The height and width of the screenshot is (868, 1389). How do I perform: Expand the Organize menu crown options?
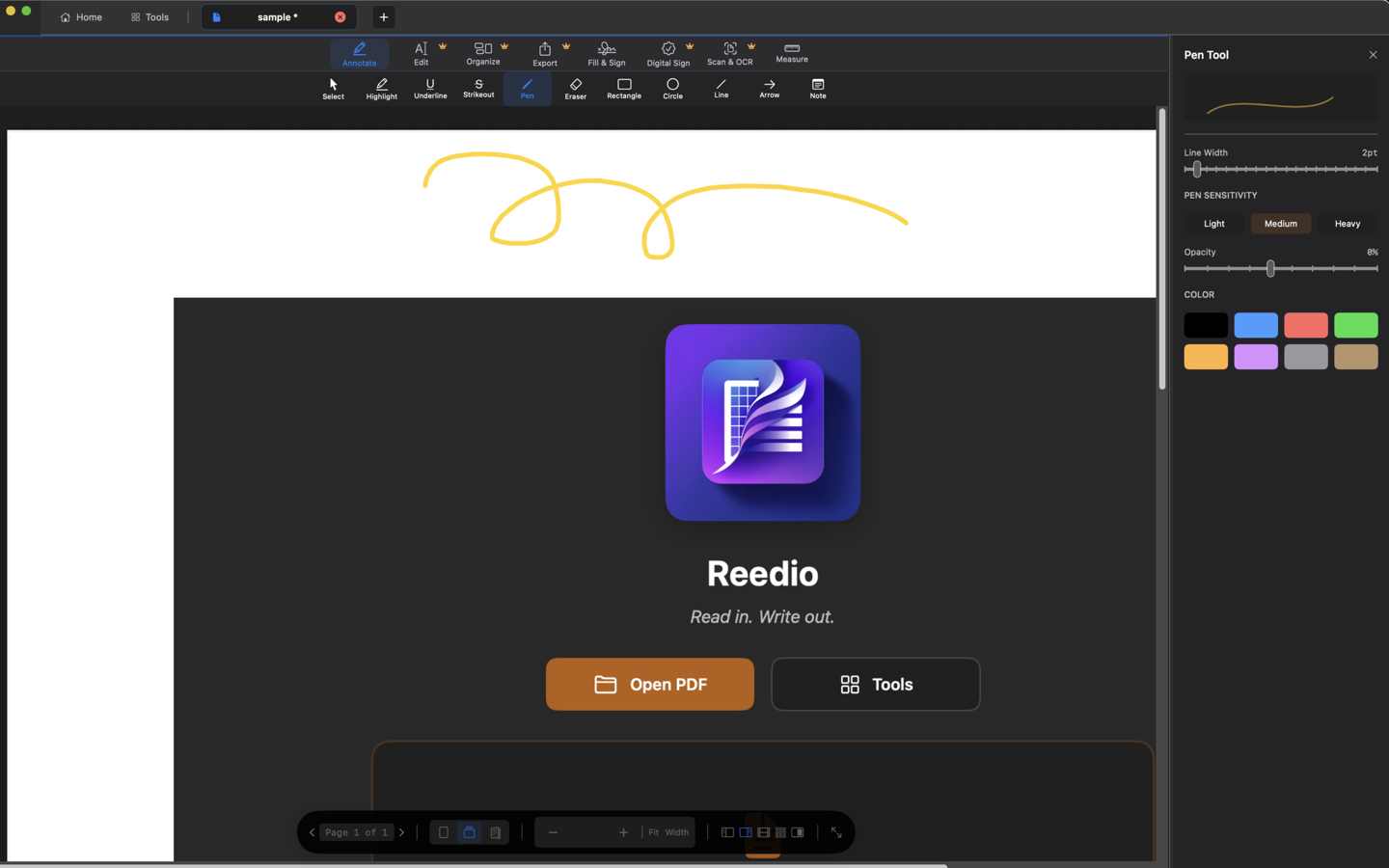point(504,44)
